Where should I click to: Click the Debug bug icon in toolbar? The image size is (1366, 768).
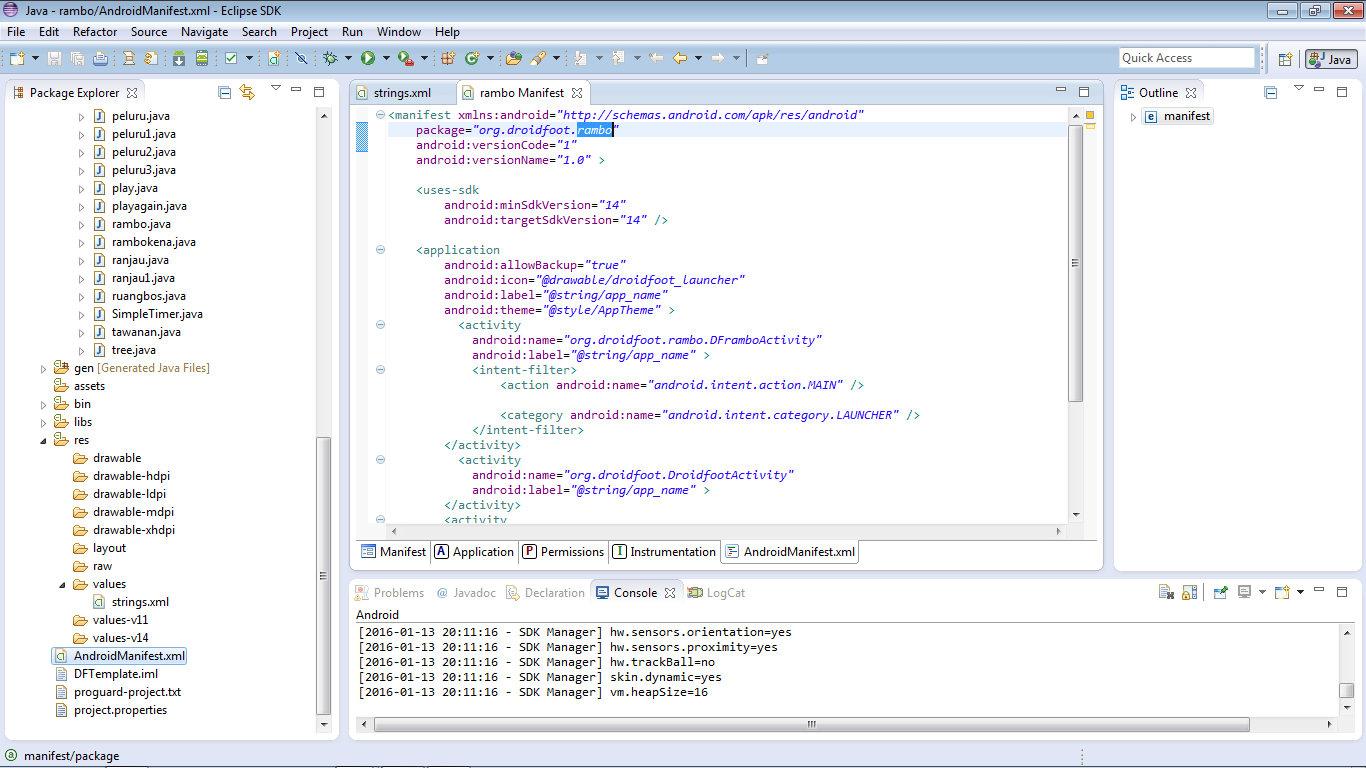pyautogui.click(x=329, y=59)
